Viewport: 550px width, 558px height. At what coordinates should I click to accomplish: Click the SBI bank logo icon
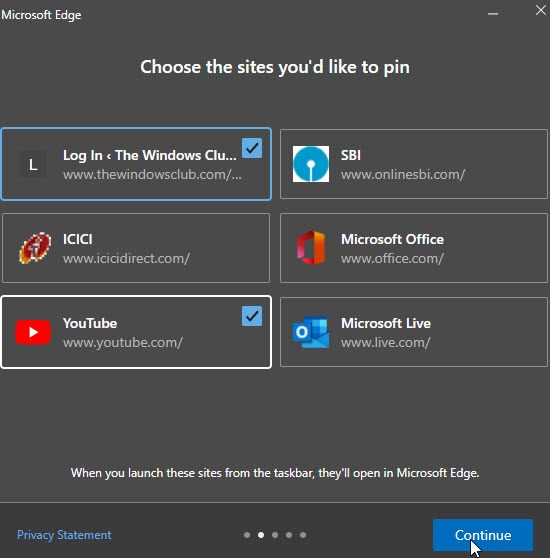coord(311,164)
